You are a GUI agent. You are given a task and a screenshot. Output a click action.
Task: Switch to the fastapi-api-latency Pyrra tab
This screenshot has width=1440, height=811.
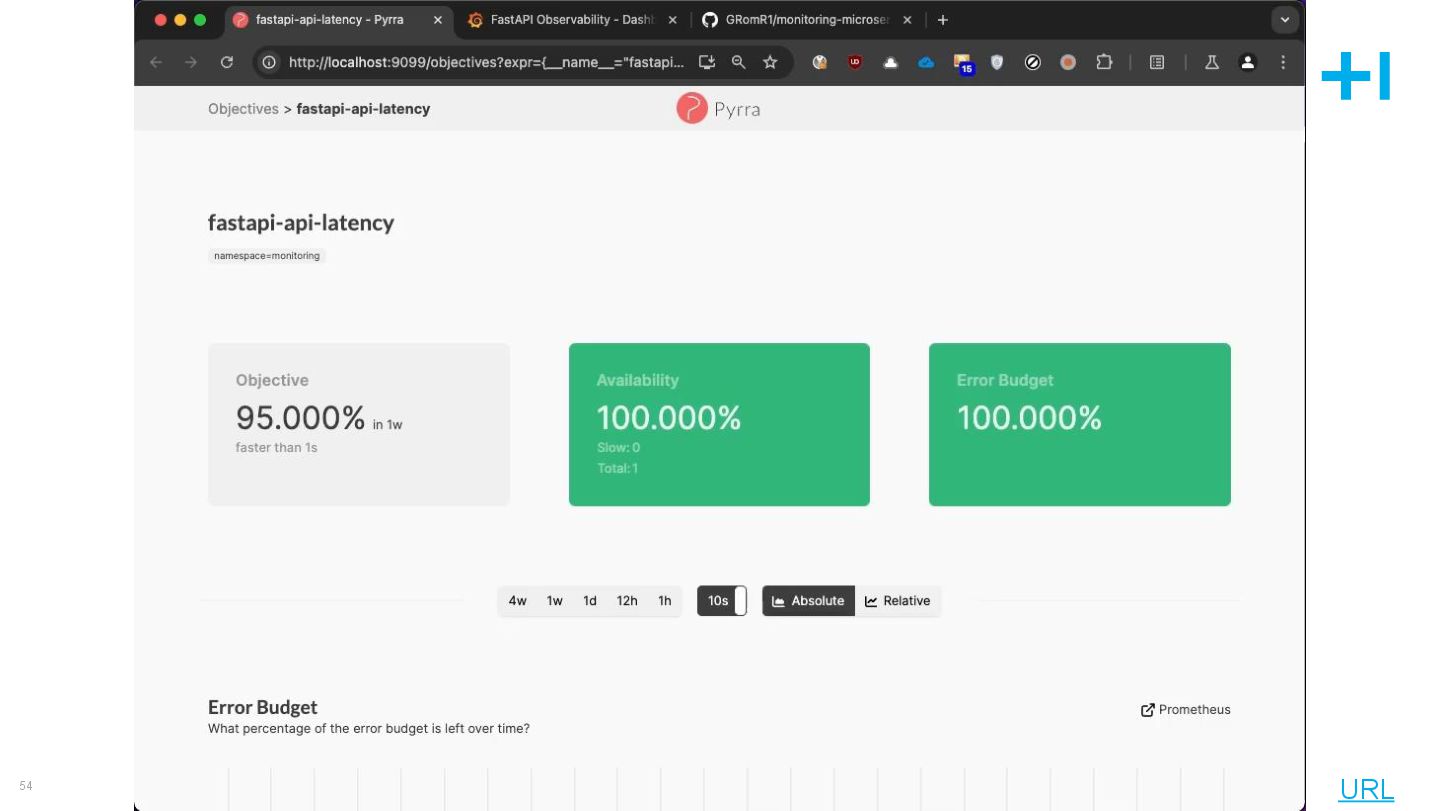338,20
